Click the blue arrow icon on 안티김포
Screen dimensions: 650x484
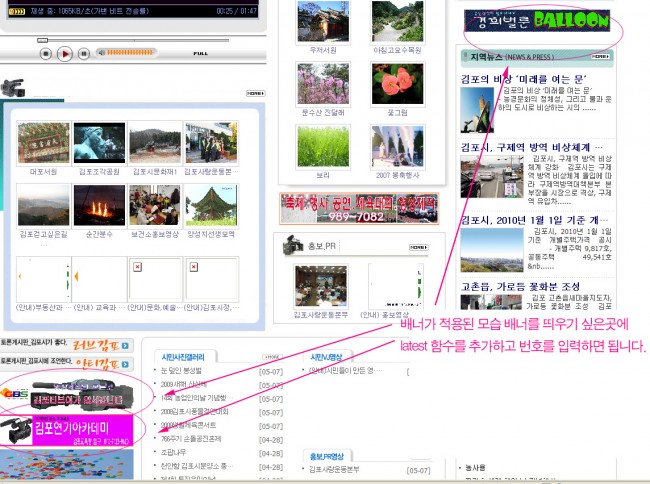pyautogui.click(x=125, y=364)
